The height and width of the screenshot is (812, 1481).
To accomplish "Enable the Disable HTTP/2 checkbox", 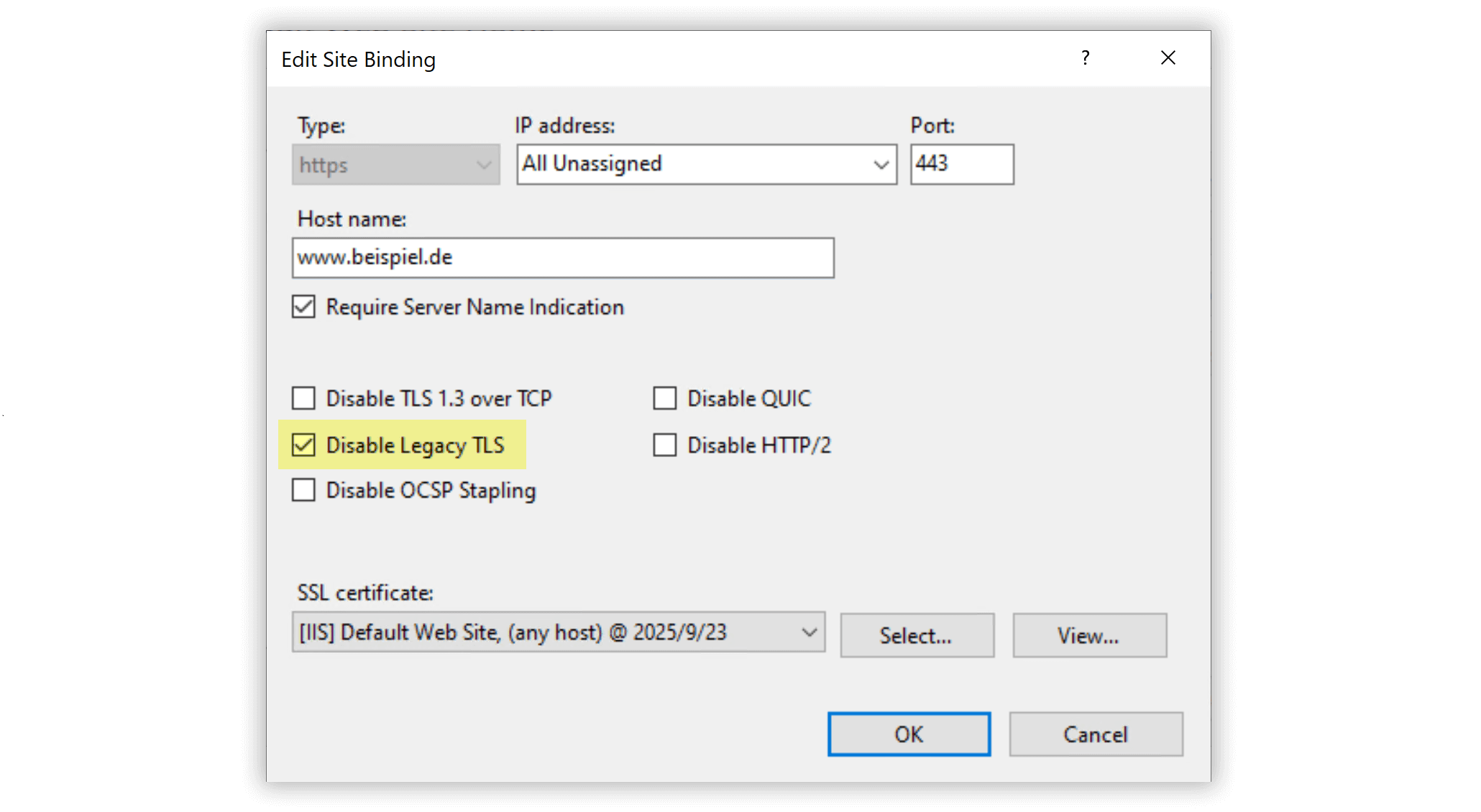I will click(x=664, y=445).
